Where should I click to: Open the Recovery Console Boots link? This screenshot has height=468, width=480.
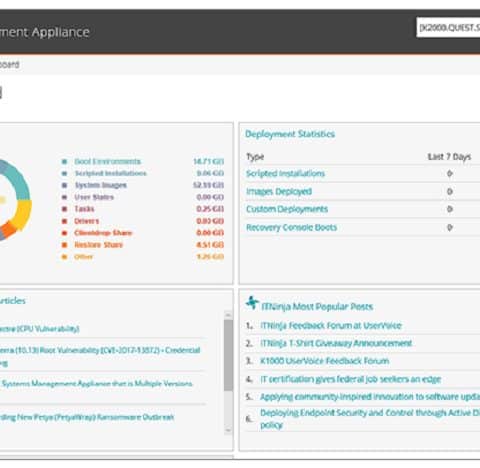coord(291,228)
